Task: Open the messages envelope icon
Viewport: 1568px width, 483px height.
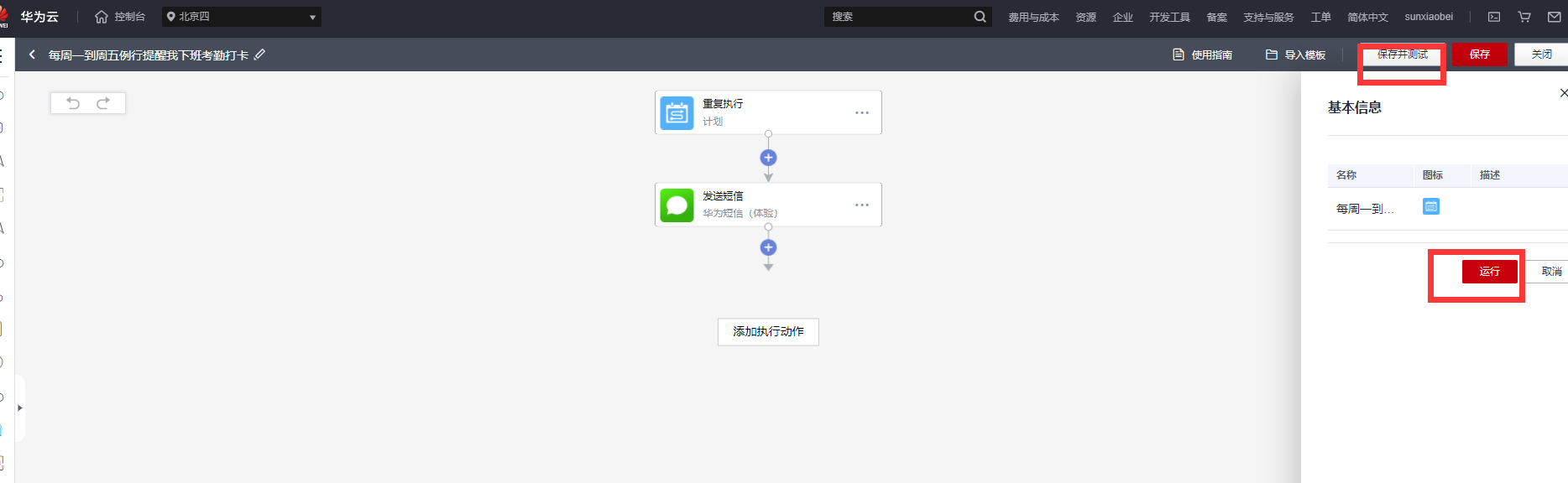Action: click(1555, 17)
